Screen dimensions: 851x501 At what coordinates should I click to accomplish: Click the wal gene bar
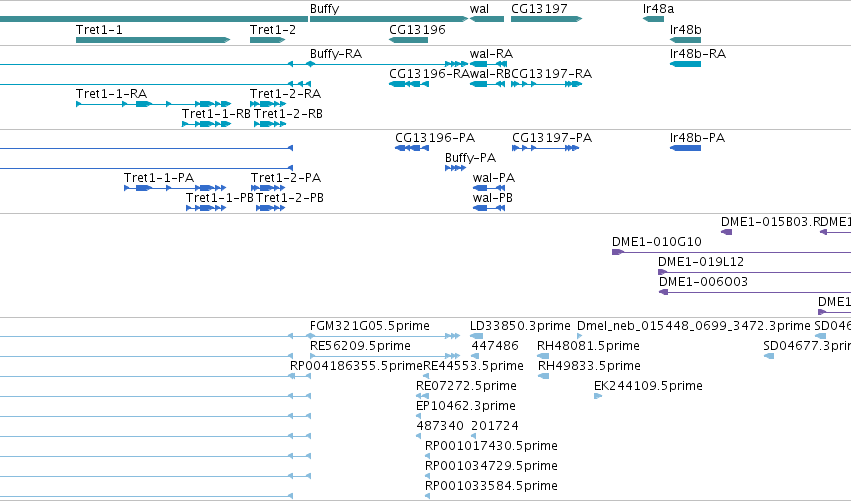click(x=487, y=19)
